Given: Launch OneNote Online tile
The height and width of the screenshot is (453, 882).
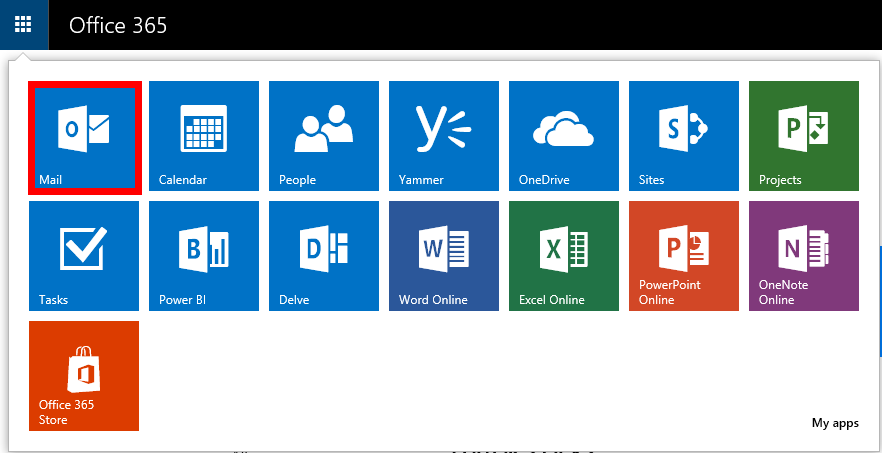Looking at the screenshot, I should [804, 256].
